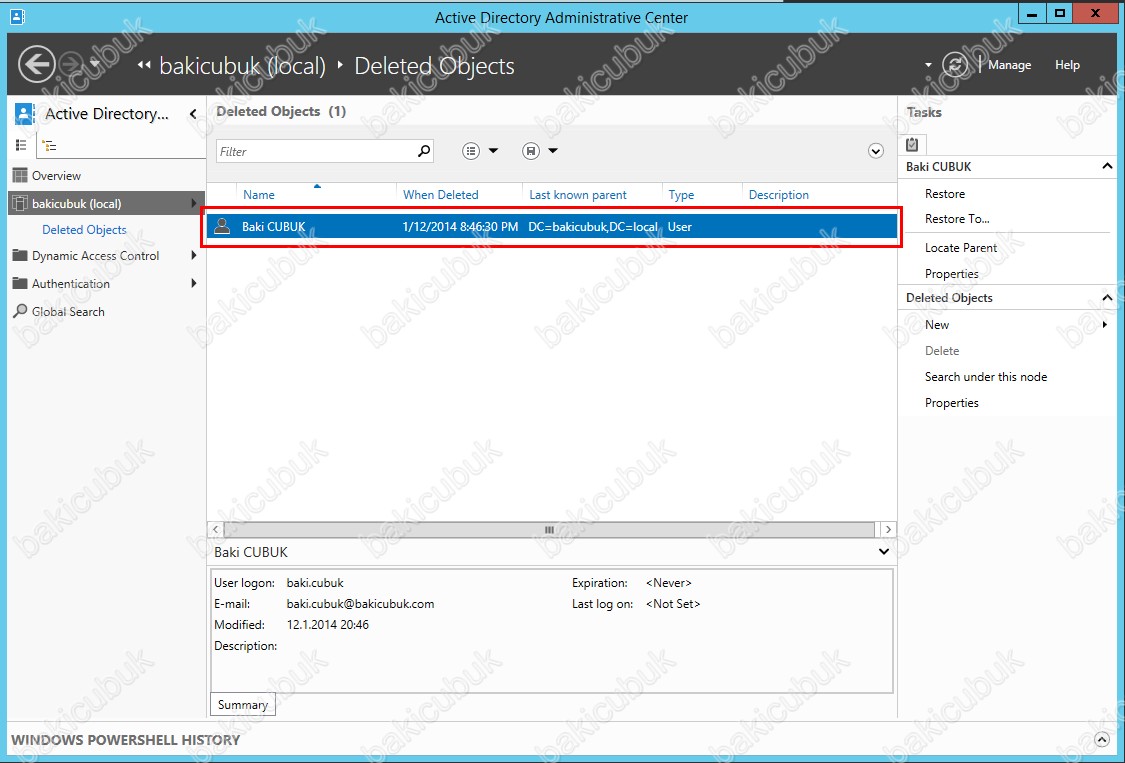The height and width of the screenshot is (763, 1125).
Task: Switch to list view in the navigation pane
Action: (21, 146)
